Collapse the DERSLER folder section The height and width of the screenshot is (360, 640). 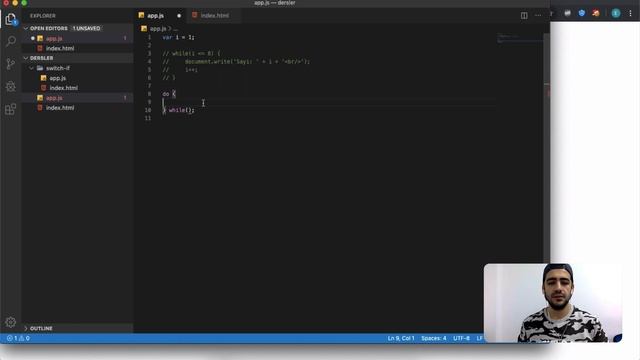click(26, 58)
